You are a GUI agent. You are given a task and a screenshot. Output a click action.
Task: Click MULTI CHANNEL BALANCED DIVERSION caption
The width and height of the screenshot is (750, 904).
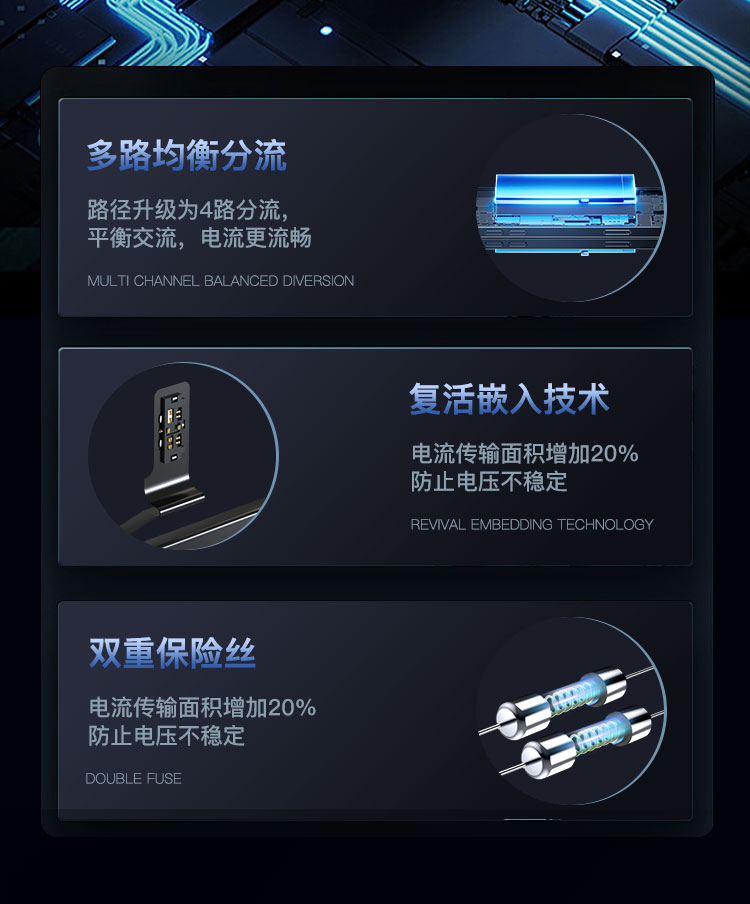[x=220, y=281]
